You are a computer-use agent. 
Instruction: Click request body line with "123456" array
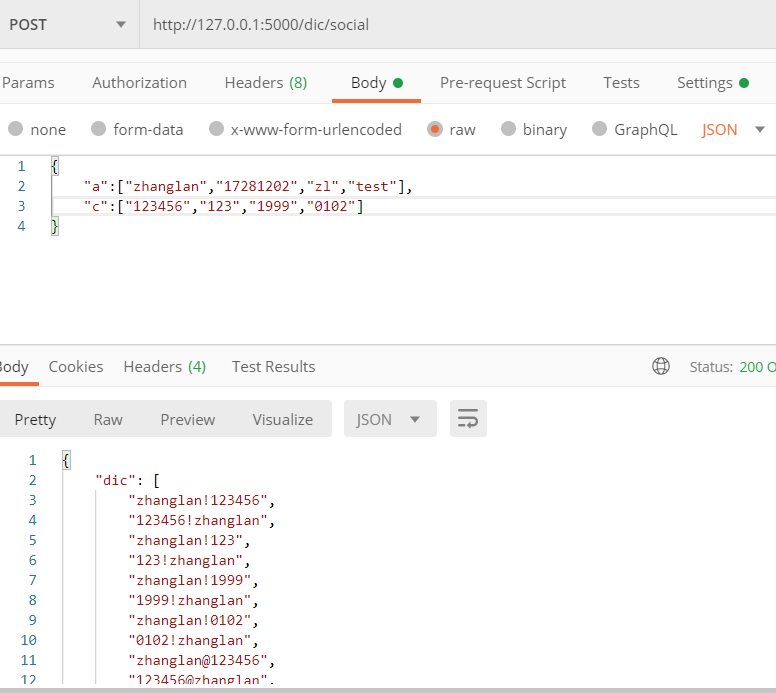[x=223, y=206]
